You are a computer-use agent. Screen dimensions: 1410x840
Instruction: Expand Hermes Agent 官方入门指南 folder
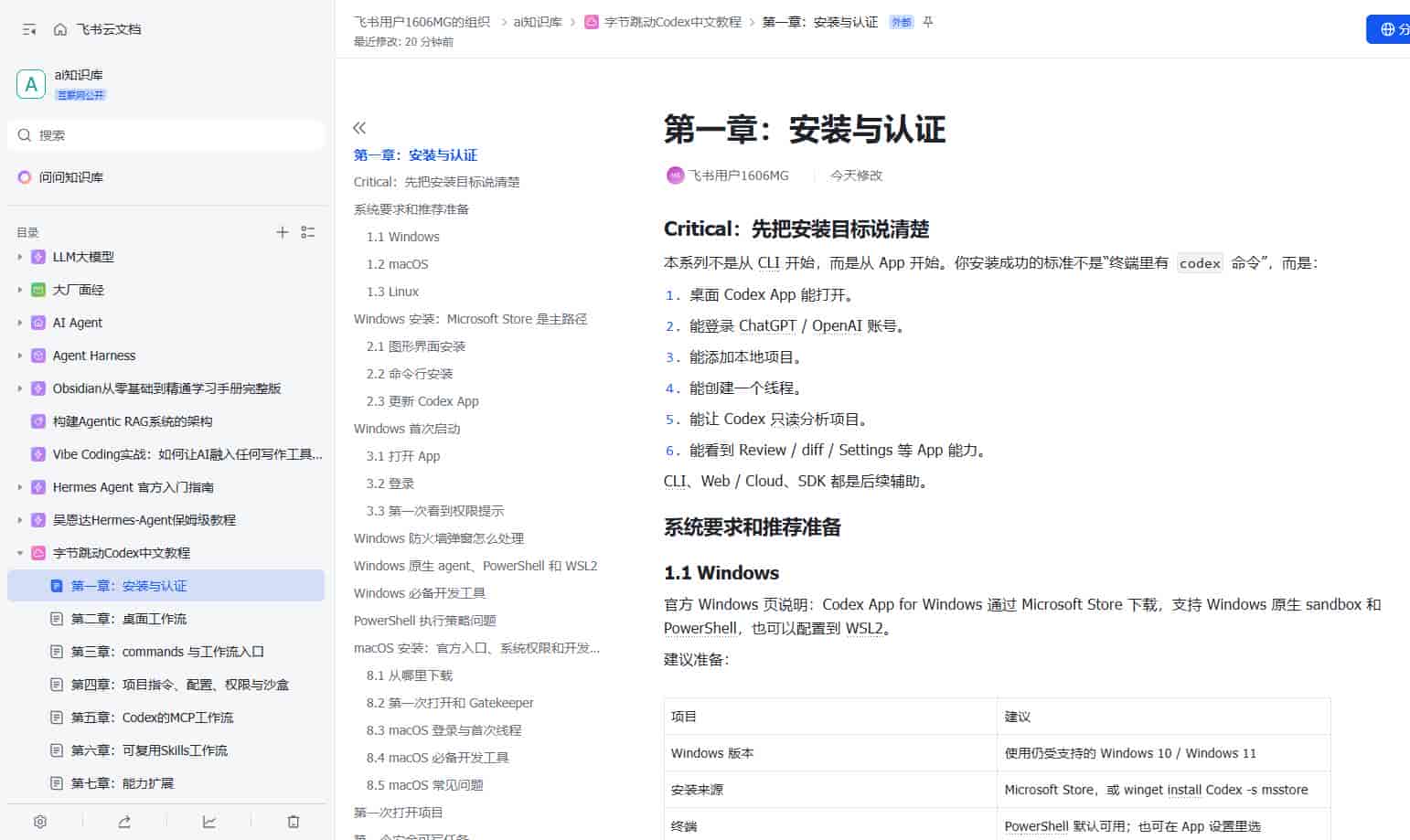tap(20, 488)
